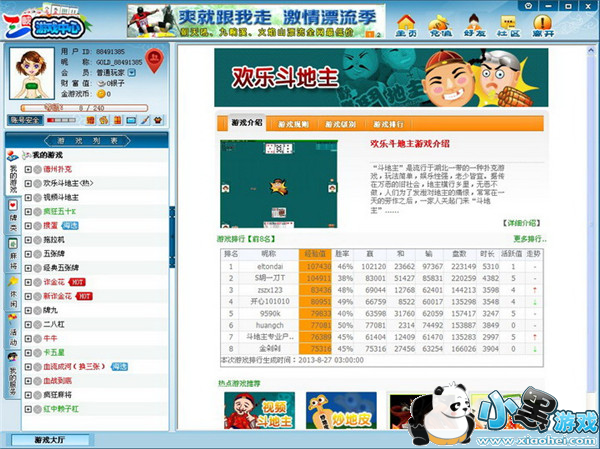Open the 炒地皮 recommended game thumbnail

point(341,411)
